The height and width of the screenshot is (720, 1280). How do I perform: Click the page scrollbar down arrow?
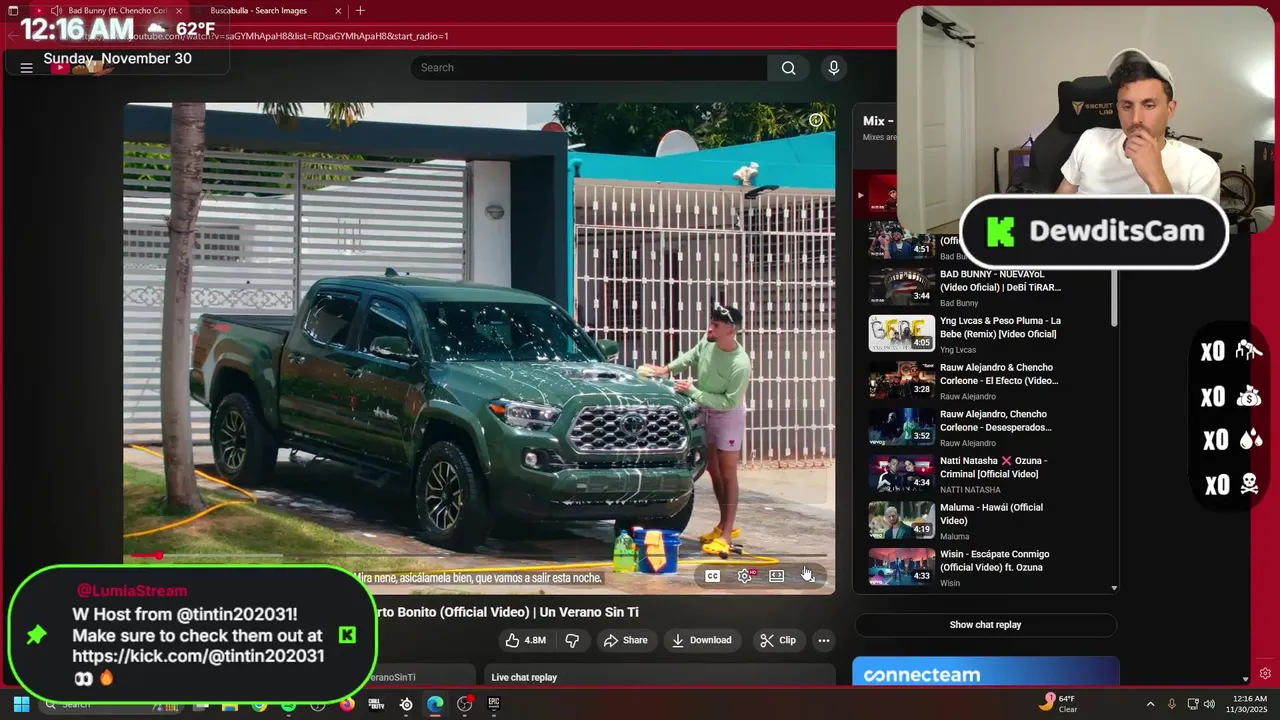point(1245,679)
